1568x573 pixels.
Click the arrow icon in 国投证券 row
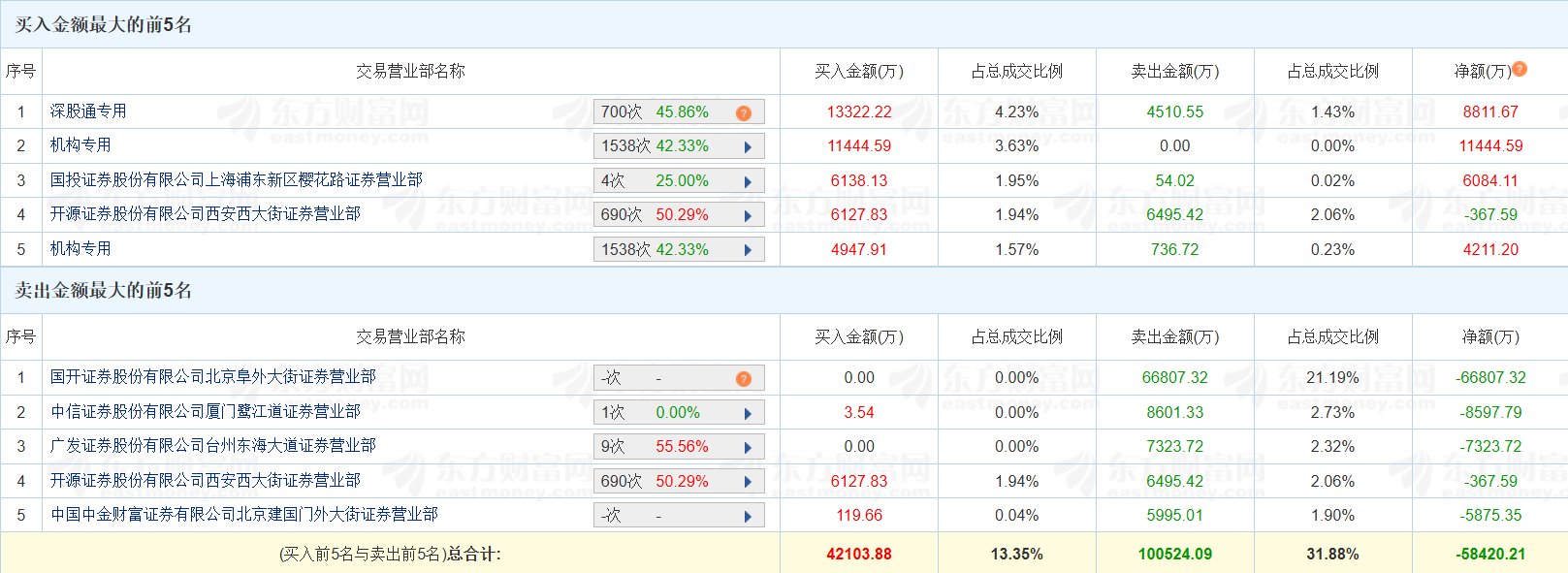748,181
